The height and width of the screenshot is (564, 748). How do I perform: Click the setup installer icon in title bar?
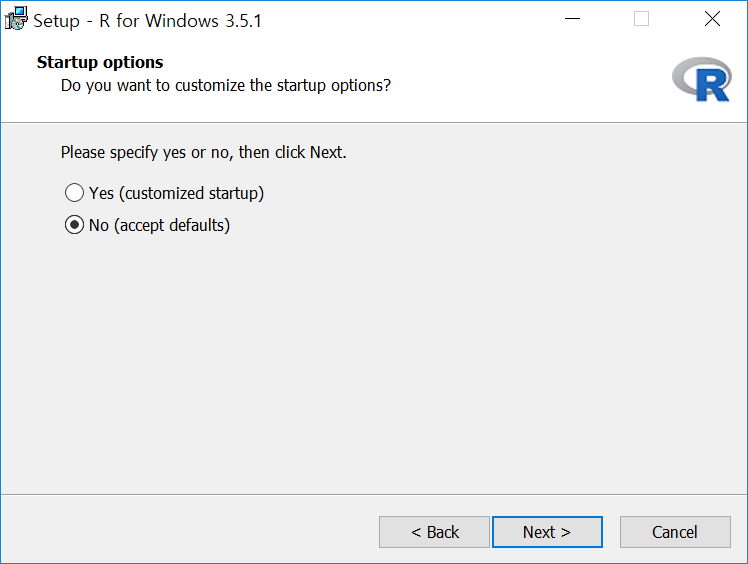coord(16,19)
